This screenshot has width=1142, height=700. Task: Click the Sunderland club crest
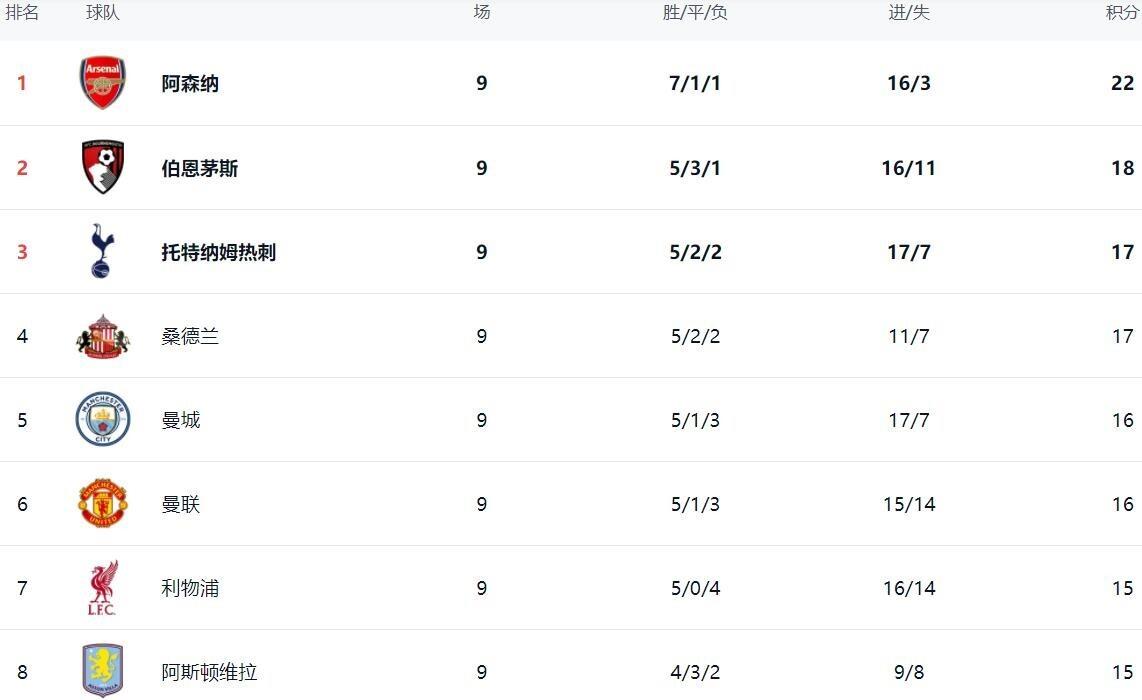point(103,336)
